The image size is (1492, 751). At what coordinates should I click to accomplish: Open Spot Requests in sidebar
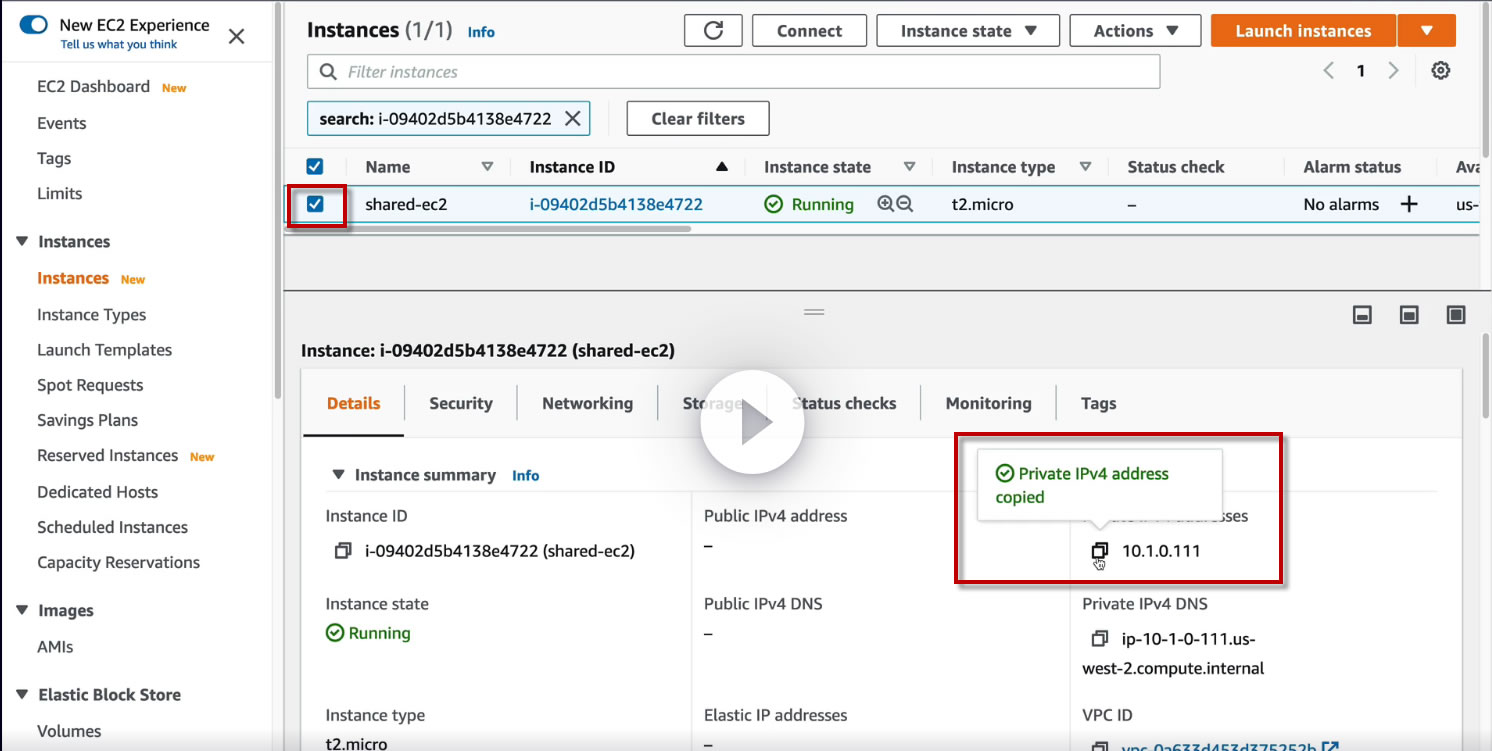tap(90, 385)
